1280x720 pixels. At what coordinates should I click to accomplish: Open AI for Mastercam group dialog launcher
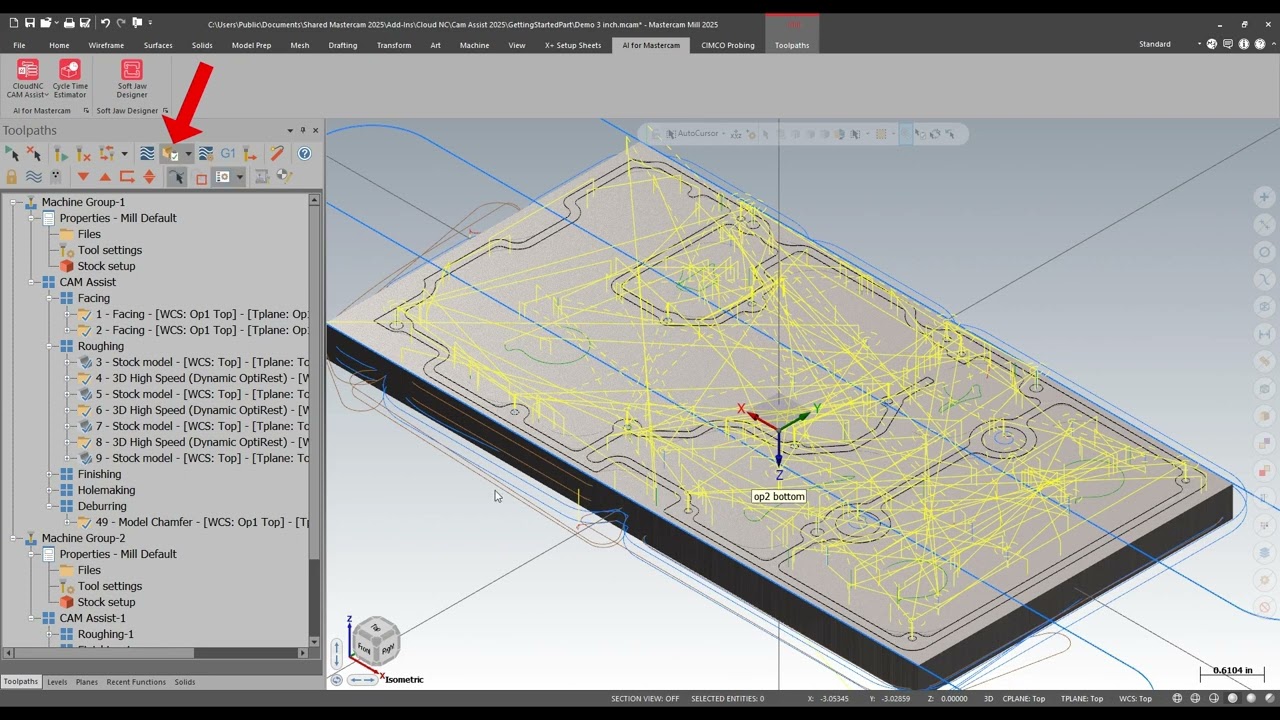[x=86, y=111]
